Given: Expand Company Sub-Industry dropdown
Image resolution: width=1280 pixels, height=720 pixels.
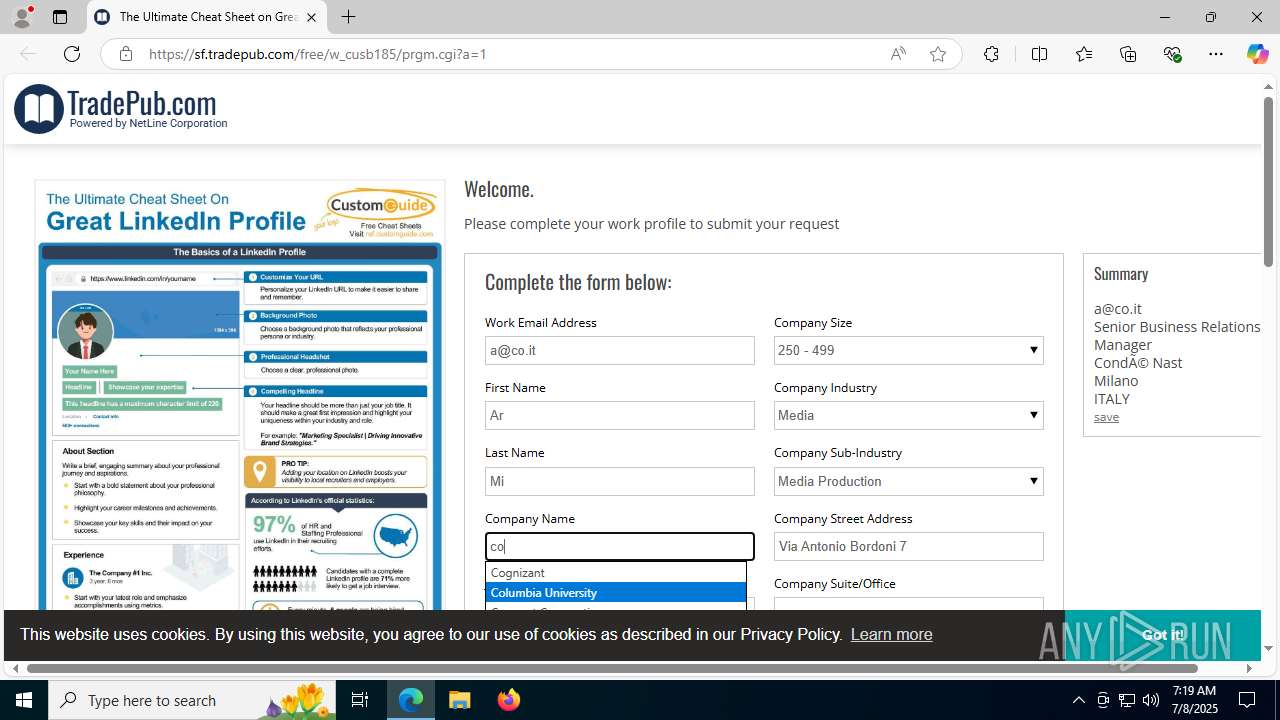Looking at the screenshot, I should click(908, 481).
